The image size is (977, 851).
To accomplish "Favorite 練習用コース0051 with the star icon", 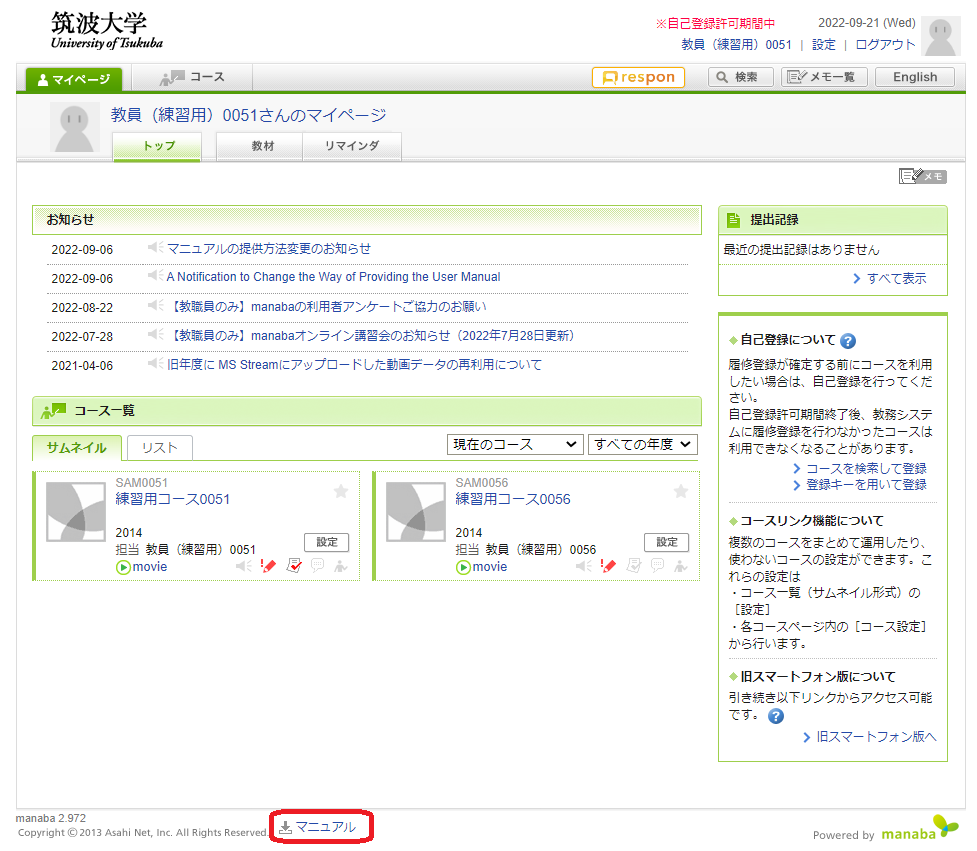I will tap(341, 492).
